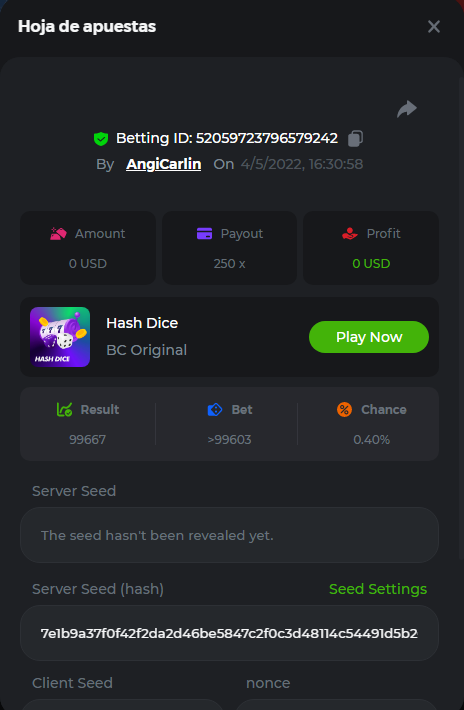Click the share arrow icon
The height and width of the screenshot is (710, 464).
(x=407, y=109)
